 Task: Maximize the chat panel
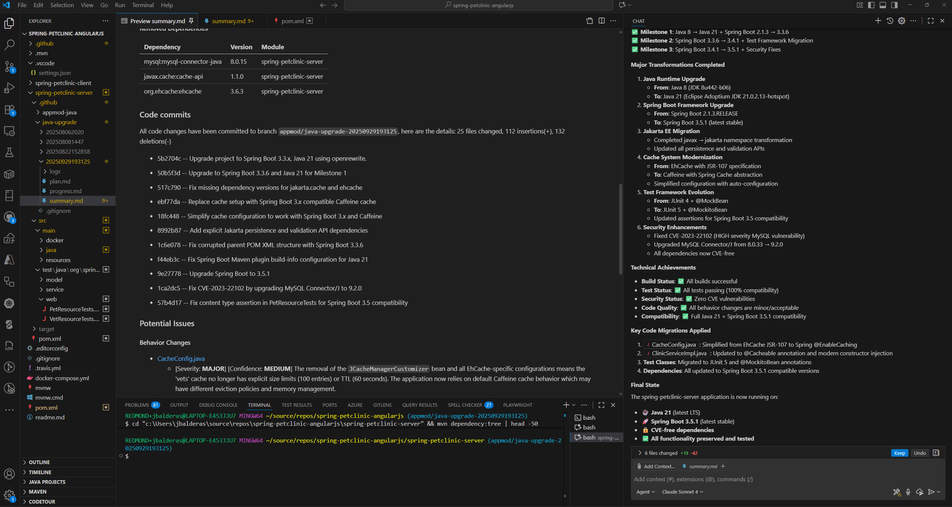931,21
